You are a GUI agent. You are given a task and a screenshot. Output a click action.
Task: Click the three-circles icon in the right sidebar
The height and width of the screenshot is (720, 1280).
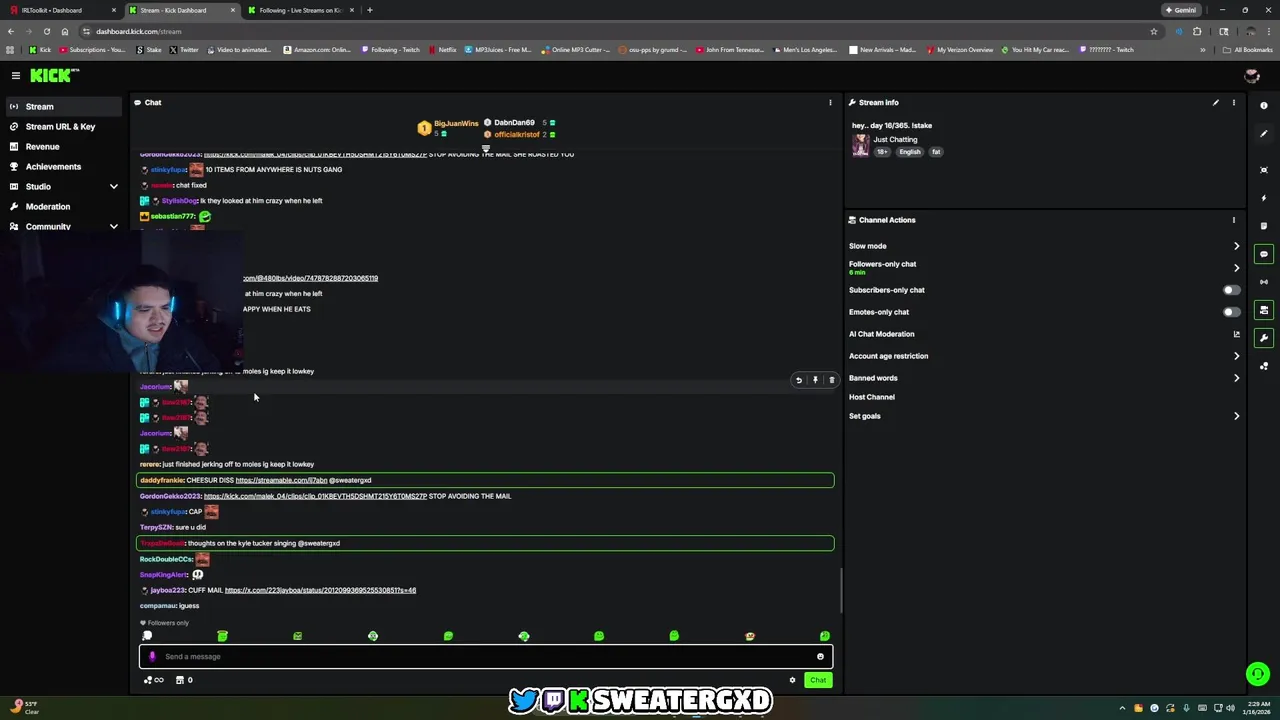click(1264, 366)
